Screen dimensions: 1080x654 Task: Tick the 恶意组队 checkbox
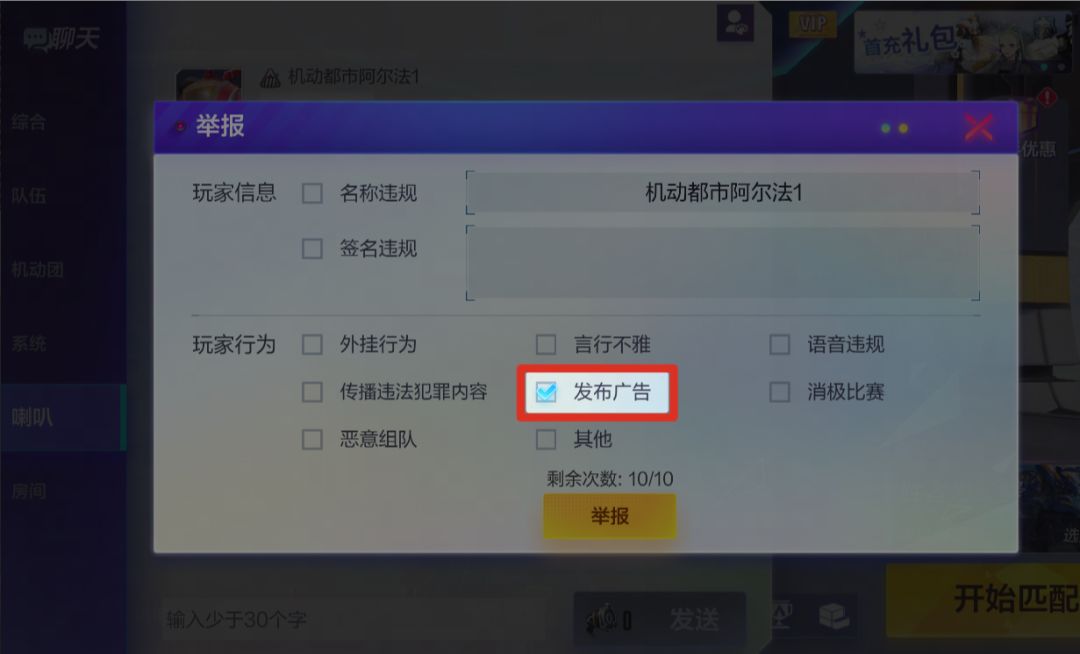[x=312, y=439]
